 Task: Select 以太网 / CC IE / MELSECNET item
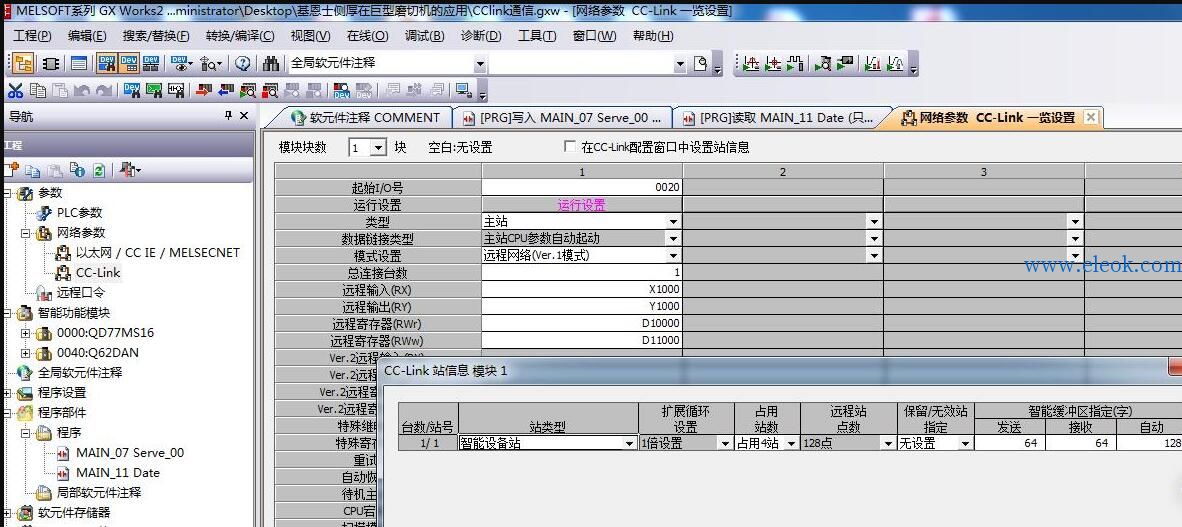point(158,253)
